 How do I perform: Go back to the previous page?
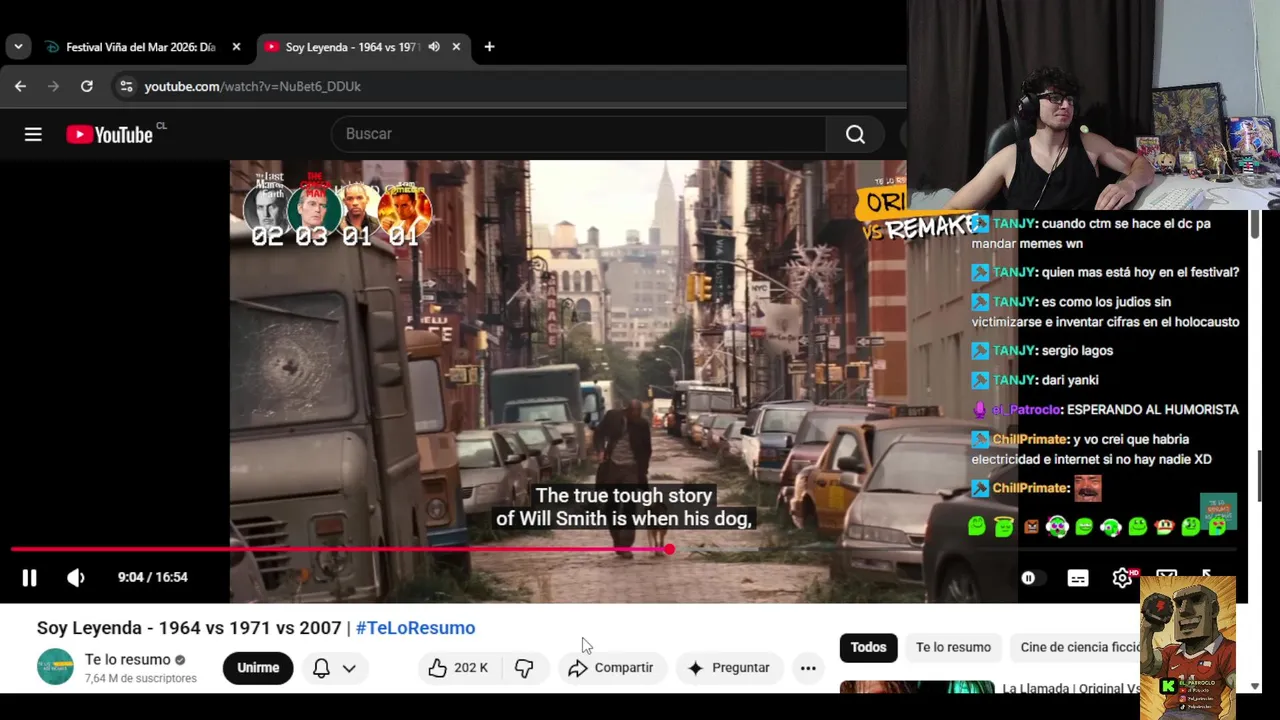point(20,86)
